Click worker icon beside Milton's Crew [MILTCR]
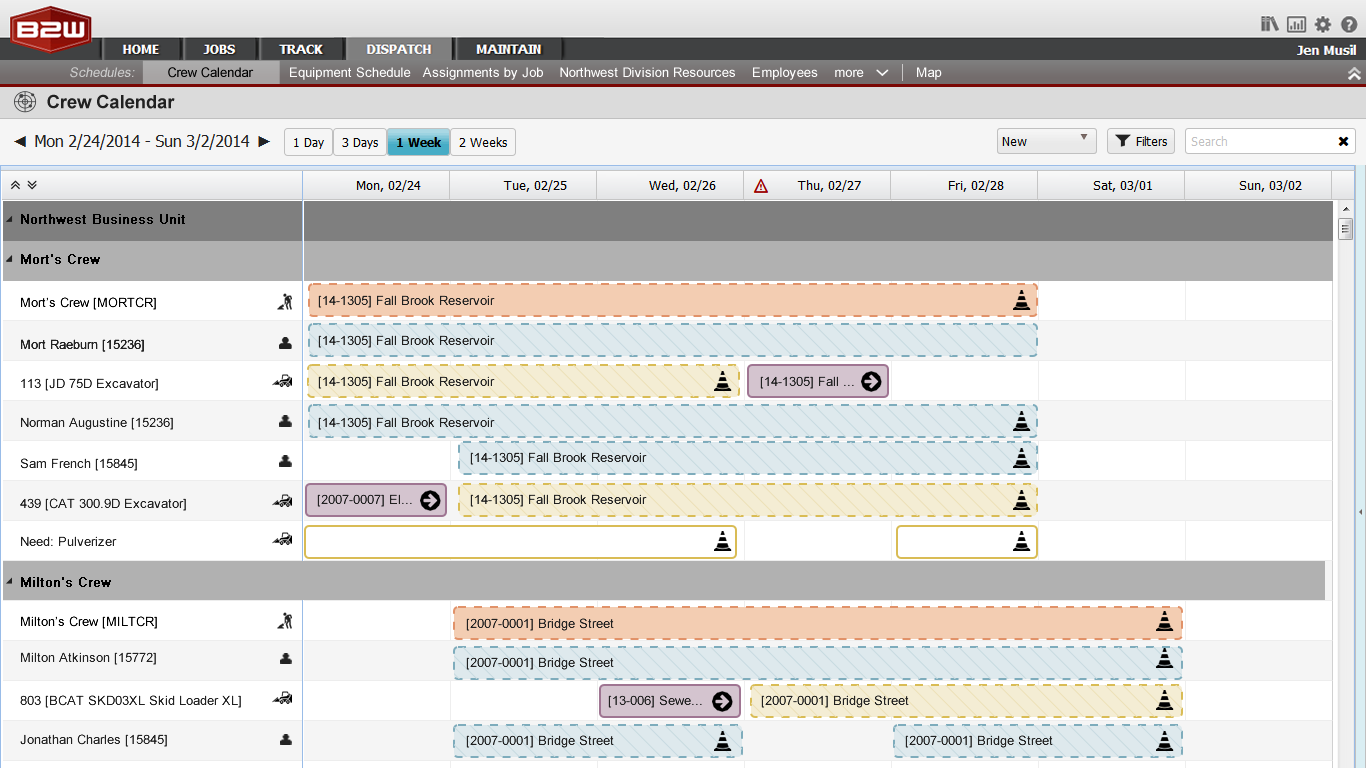The height and width of the screenshot is (768, 1366). (285, 621)
